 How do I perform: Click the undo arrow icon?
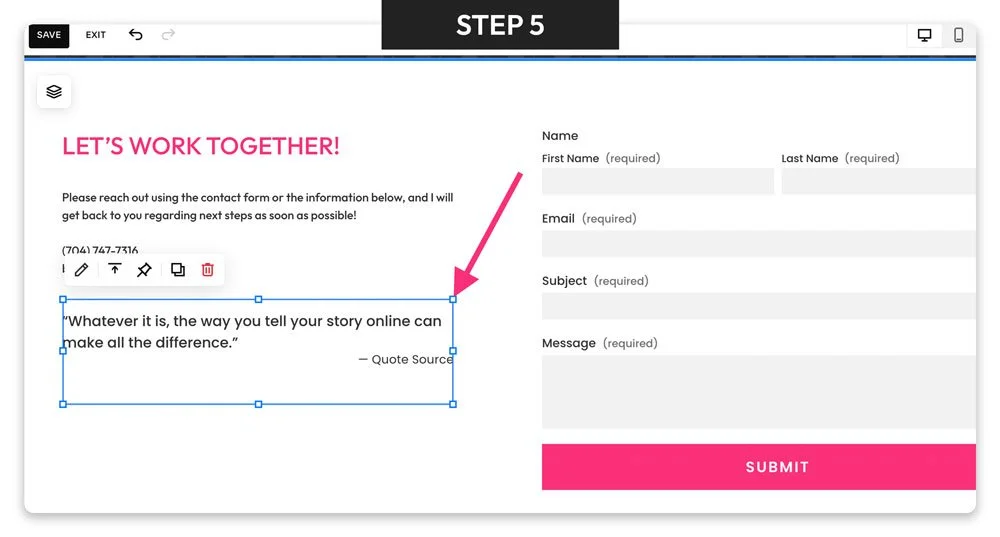pyautogui.click(x=135, y=34)
